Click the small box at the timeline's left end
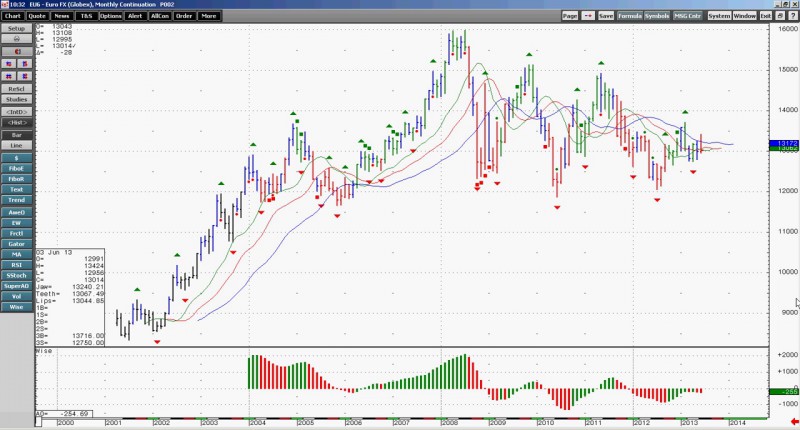This screenshot has height=430, width=800. coord(38,422)
